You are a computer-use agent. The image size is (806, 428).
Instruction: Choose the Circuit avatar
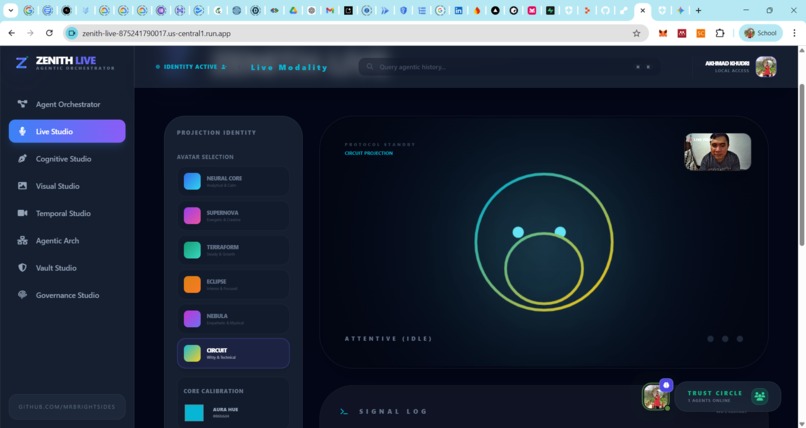pyautogui.click(x=233, y=353)
